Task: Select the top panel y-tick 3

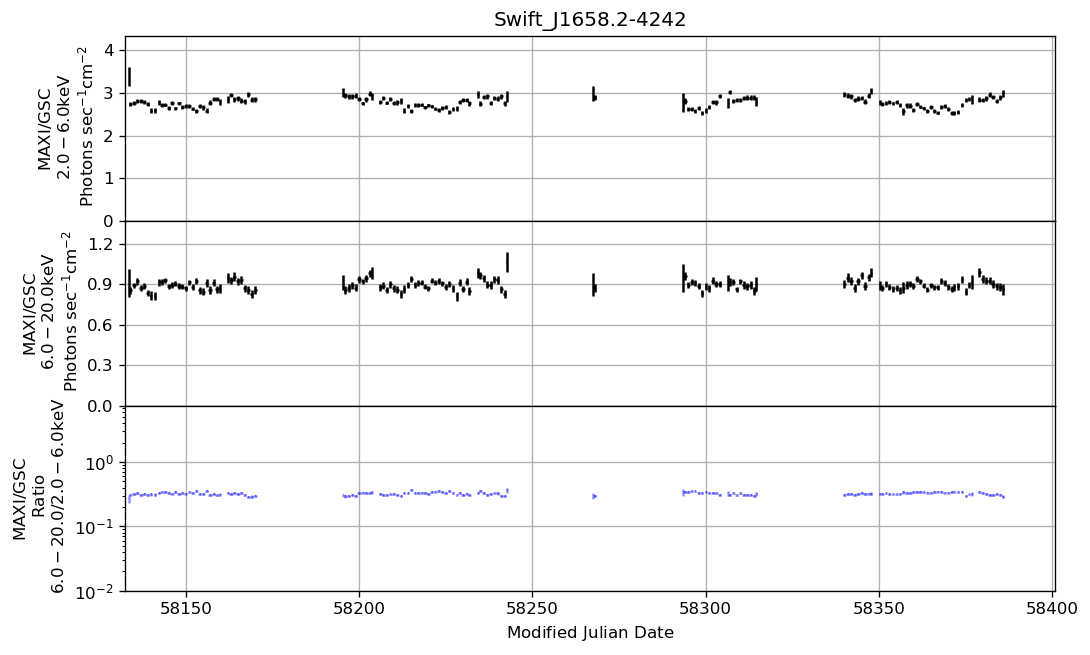Action: (111, 93)
